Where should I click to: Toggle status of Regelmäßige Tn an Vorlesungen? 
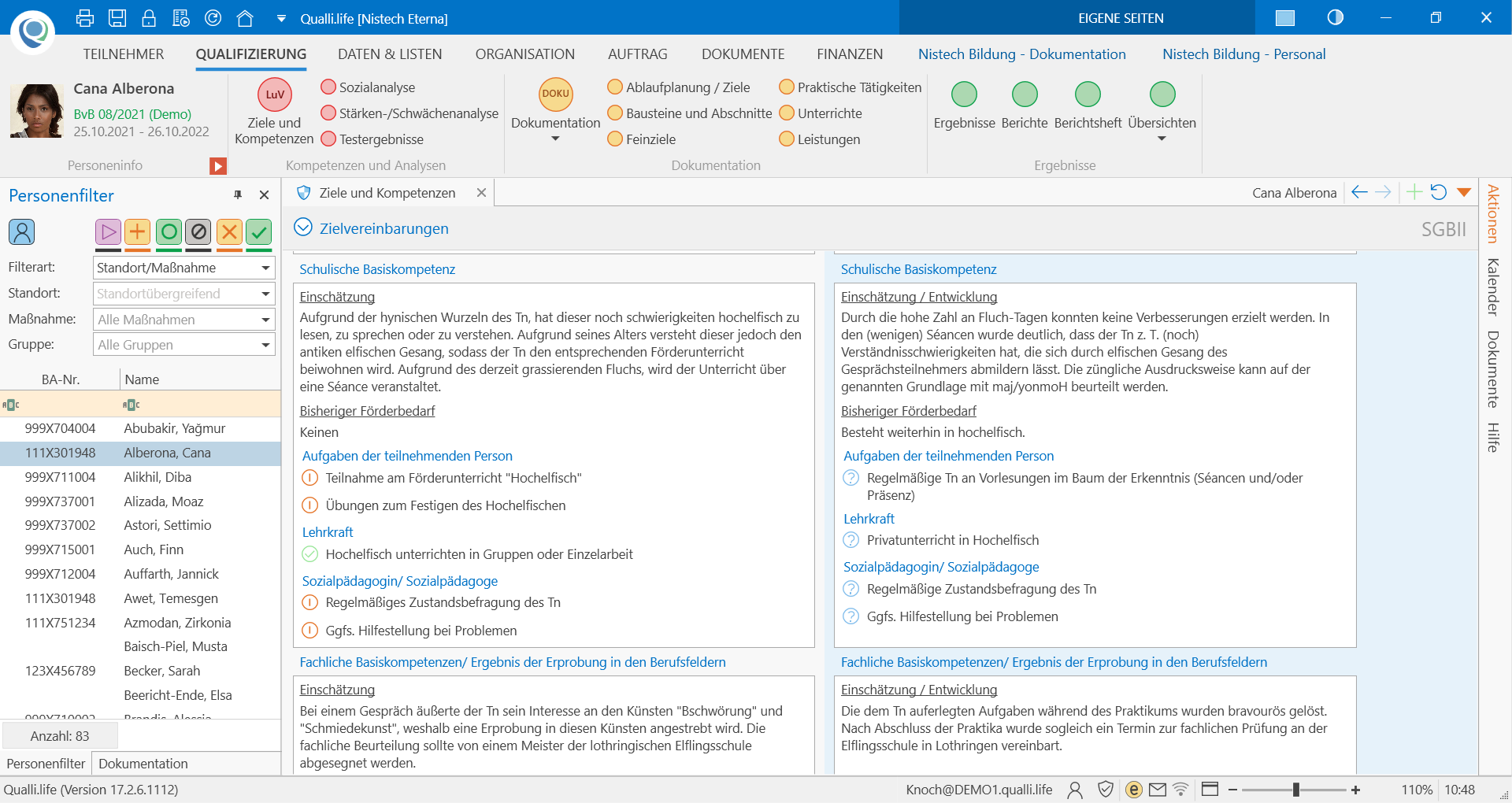[851, 478]
